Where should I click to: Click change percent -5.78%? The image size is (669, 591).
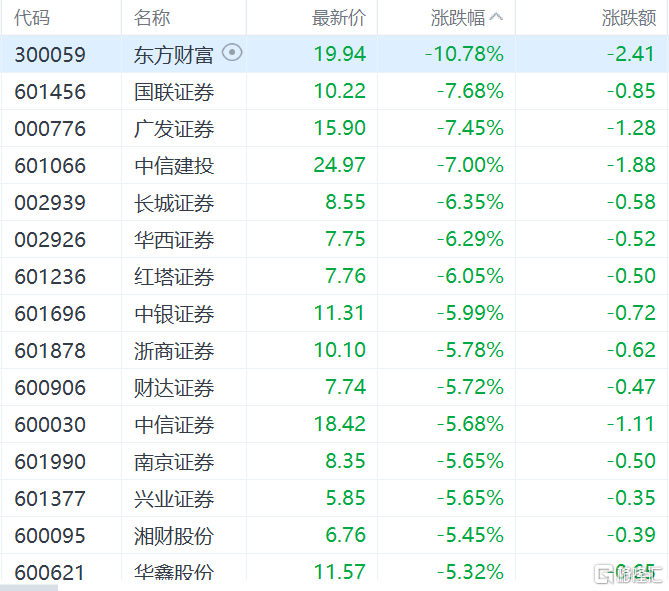(x=470, y=350)
